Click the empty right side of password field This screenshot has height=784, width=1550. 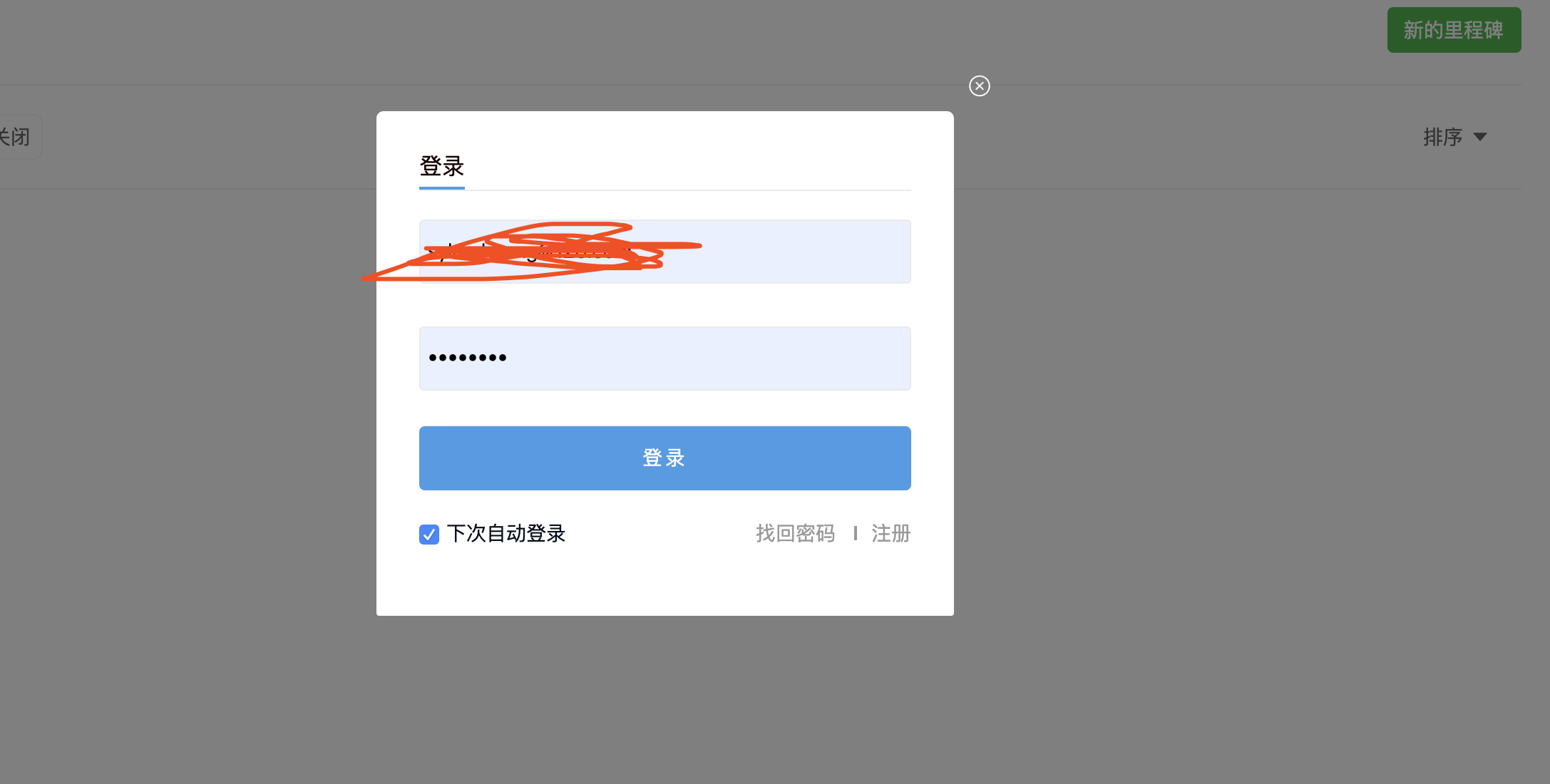[x=713, y=359]
